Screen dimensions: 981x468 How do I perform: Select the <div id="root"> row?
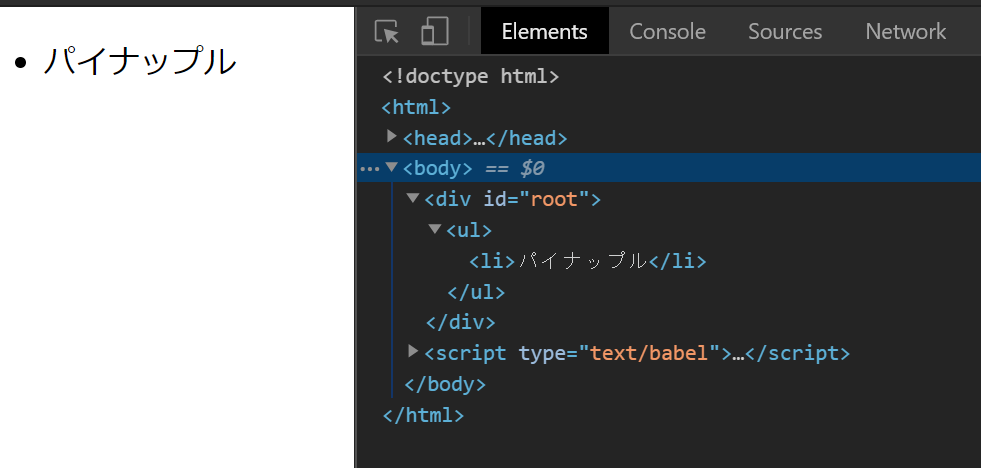(x=512, y=200)
